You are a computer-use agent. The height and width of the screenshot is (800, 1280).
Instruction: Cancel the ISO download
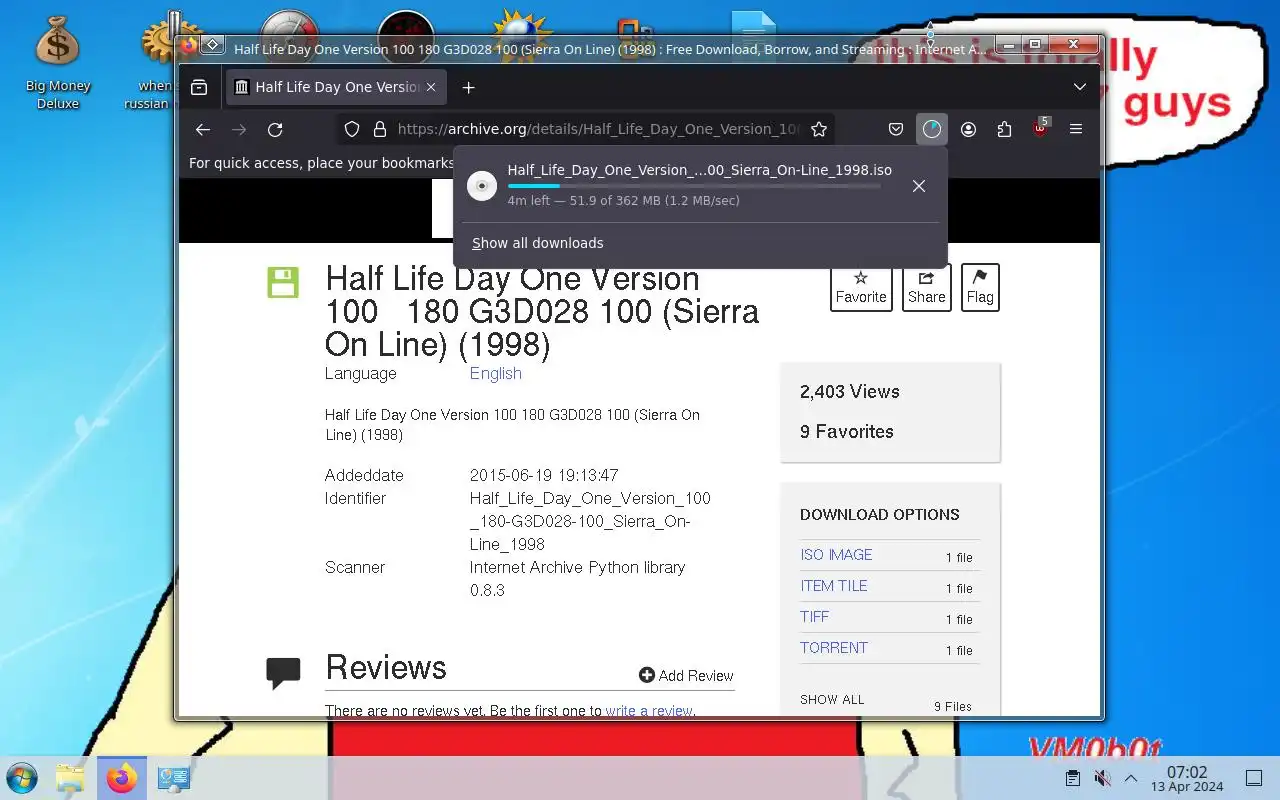[x=919, y=186]
